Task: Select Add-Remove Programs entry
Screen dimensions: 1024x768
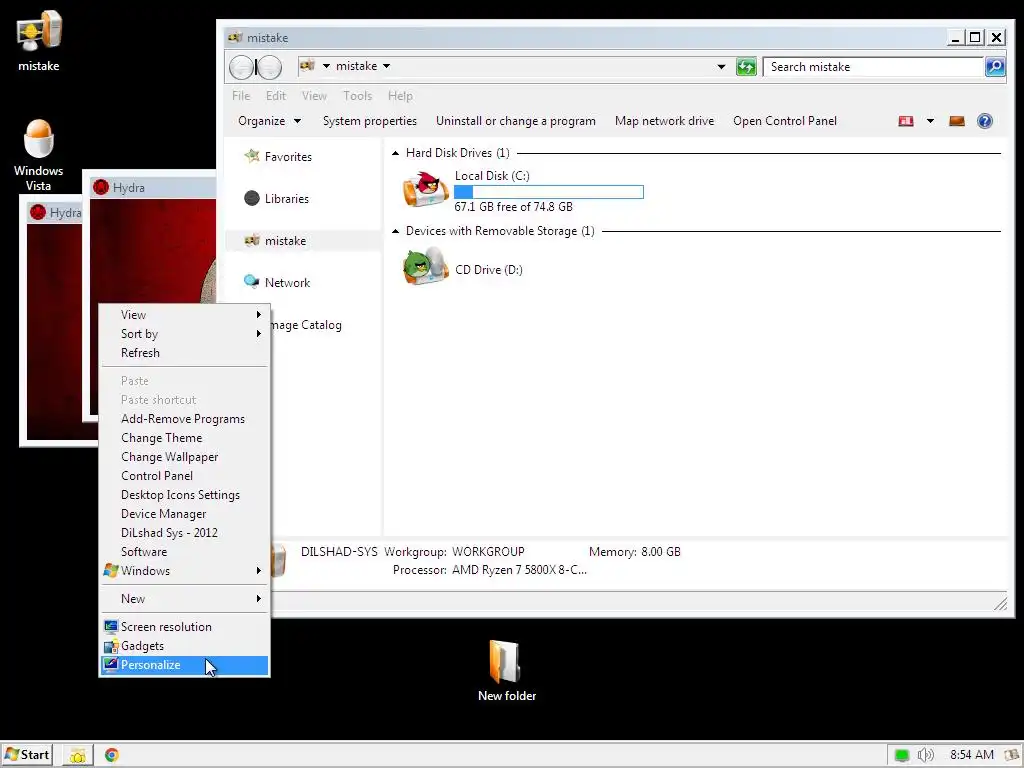Action: pos(184,419)
